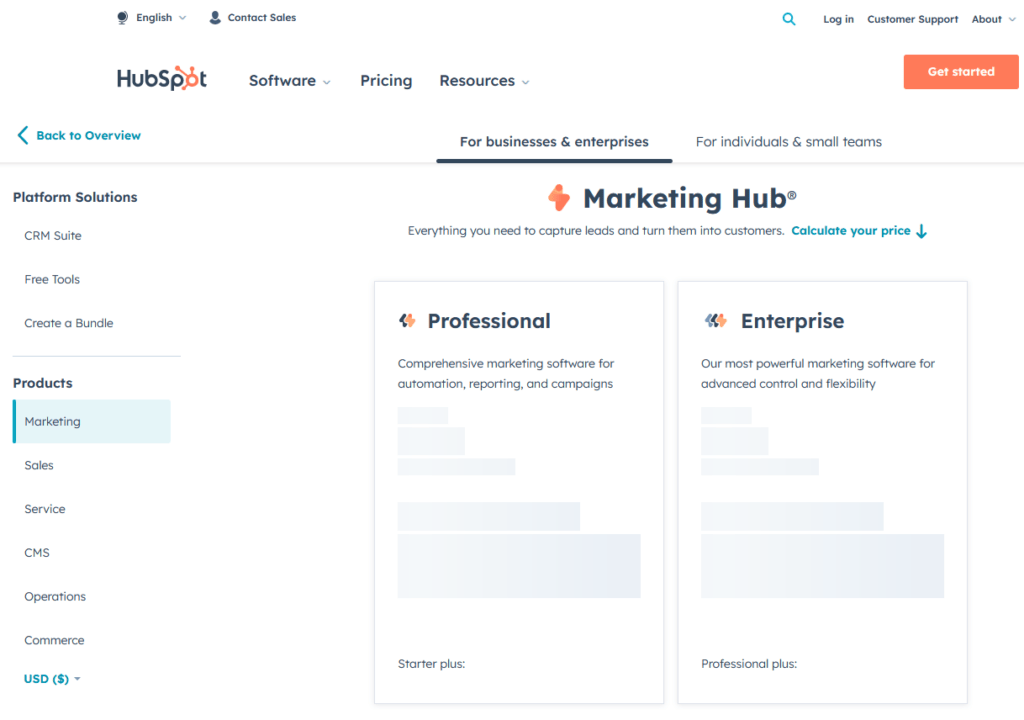
Task: Expand the Resources menu
Action: point(484,80)
